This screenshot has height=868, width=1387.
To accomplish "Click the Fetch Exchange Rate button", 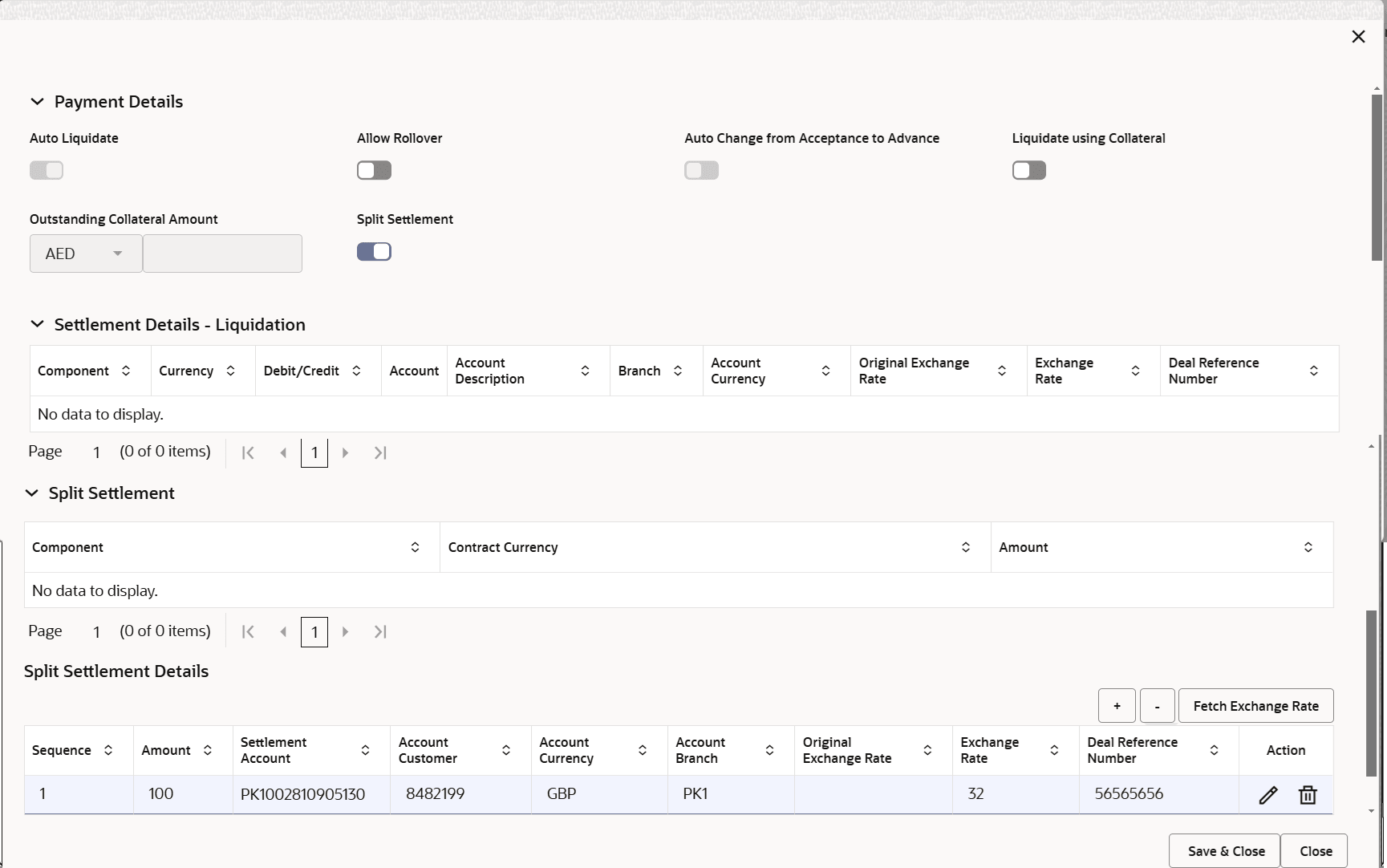I will (x=1255, y=706).
